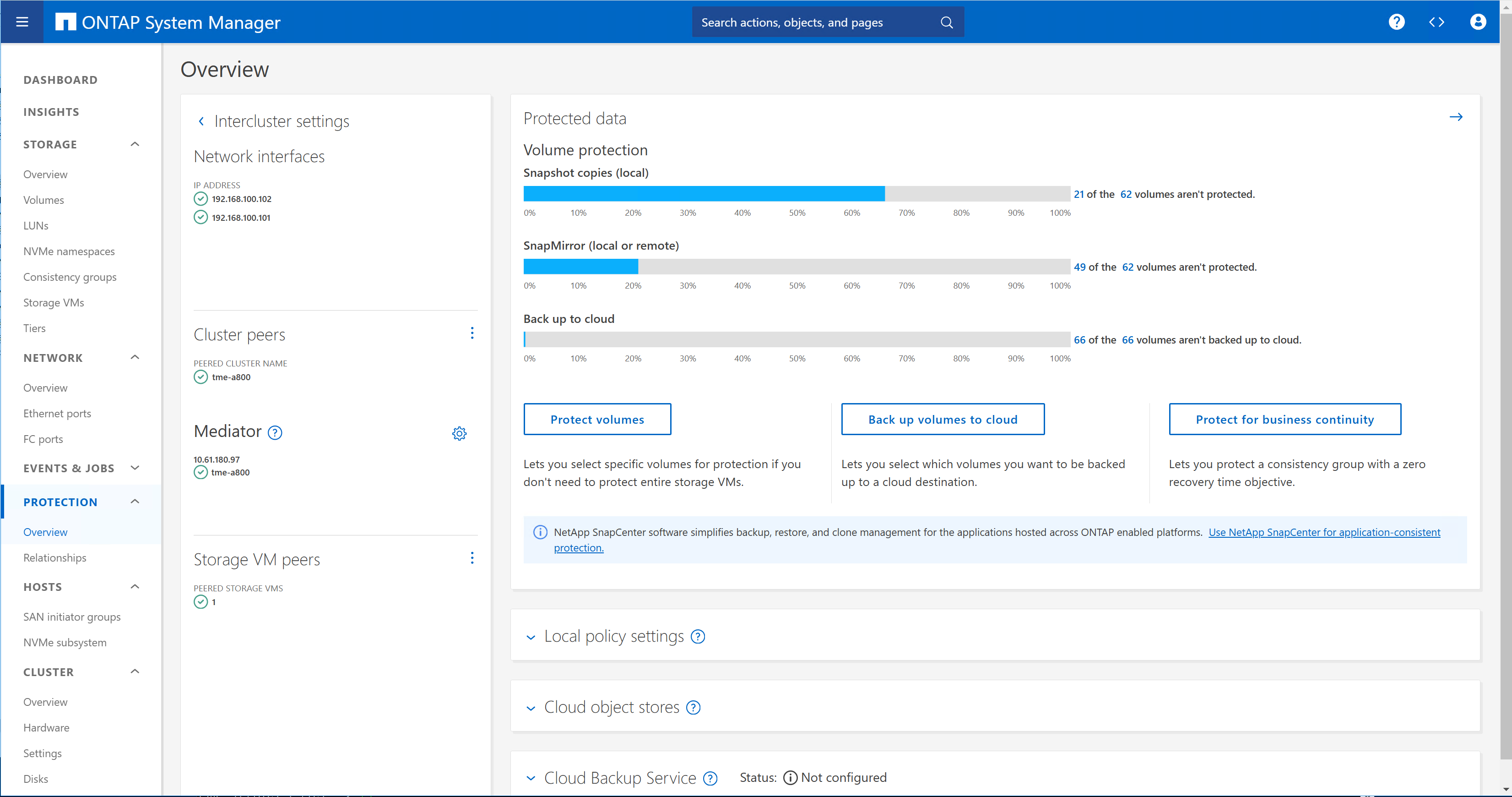1512x797 pixels.
Task: Collapse the Storage sidebar group
Action: (x=135, y=144)
